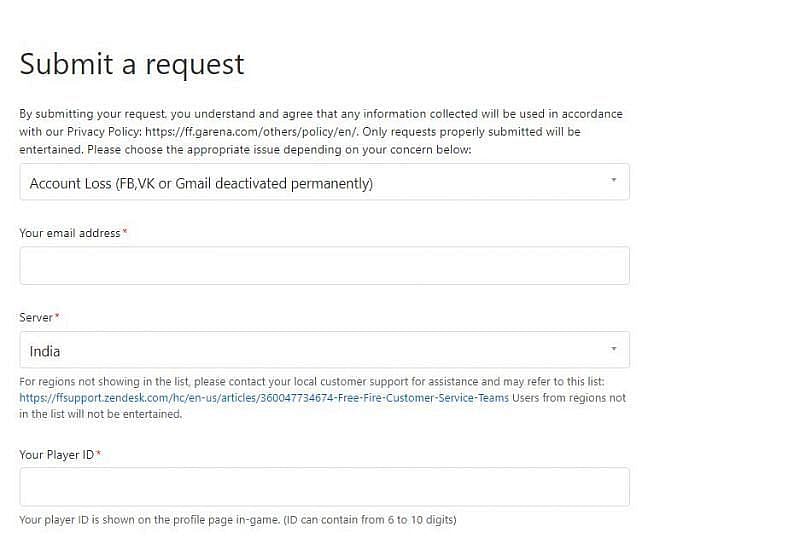Click the arrow on the issue type selector
Viewport: 800px width, 544px height.
(613, 181)
